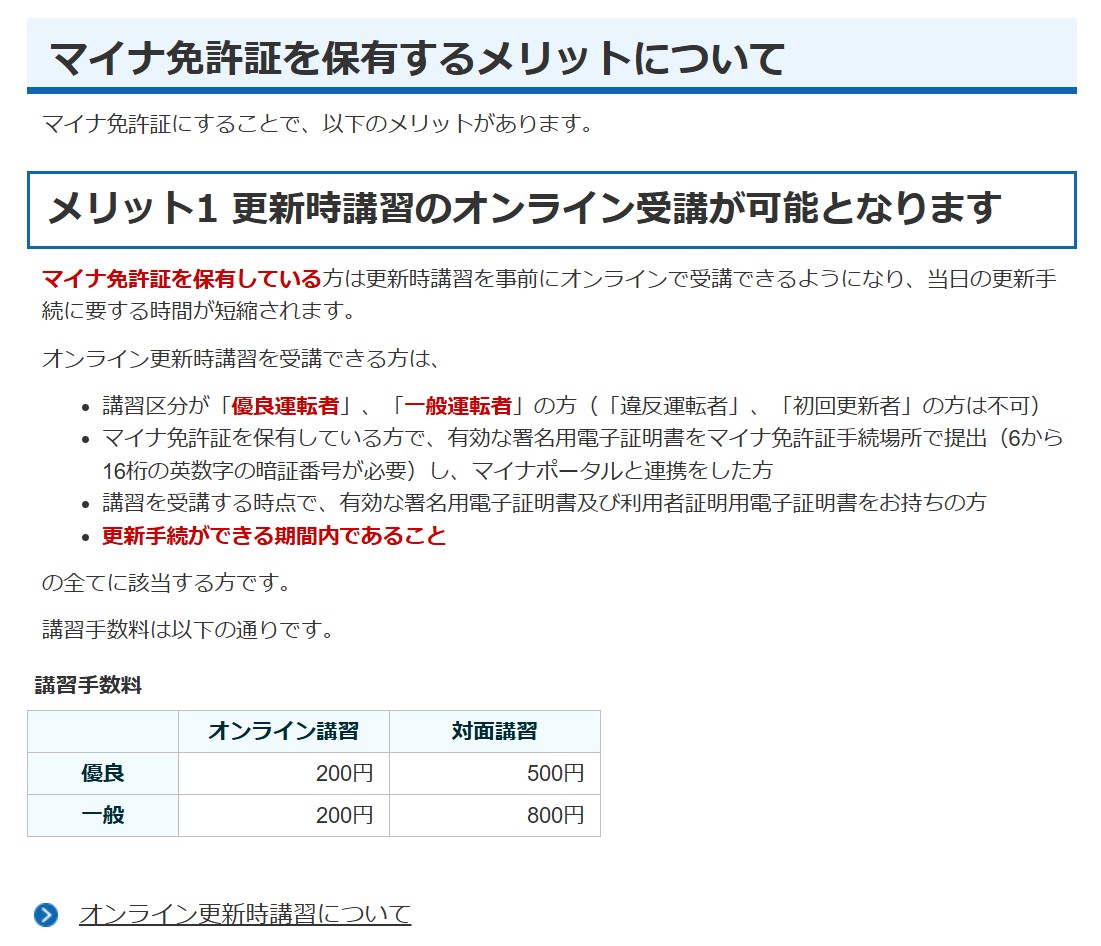The image size is (1101, 946).
Task: Click the 800円 fee cell
Action: point(555,815)
